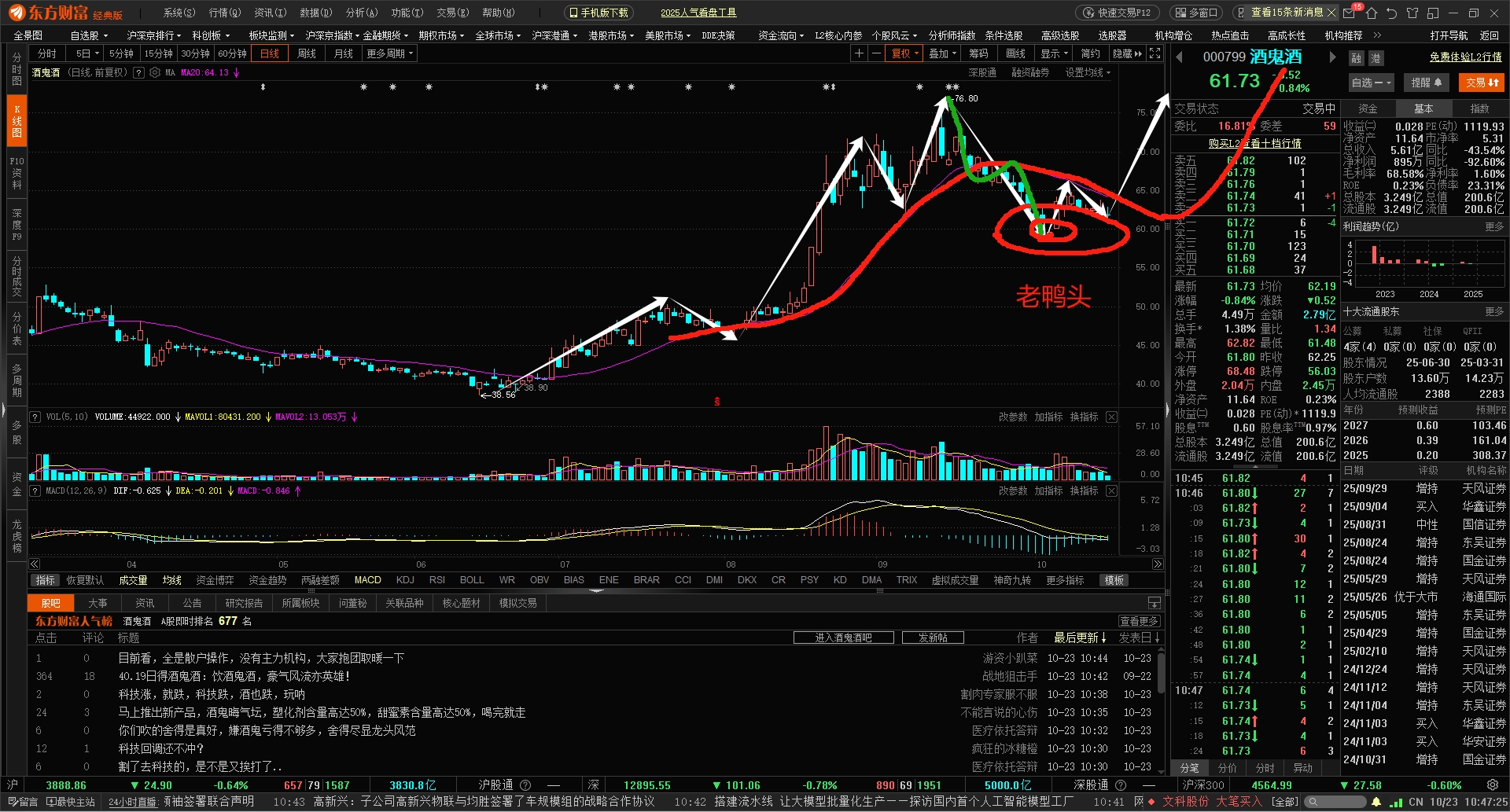This screenshot has height=812, width=1510.
Task: Click the undo/back arrow icon in title bar
Action: (x=1392, y=13)
